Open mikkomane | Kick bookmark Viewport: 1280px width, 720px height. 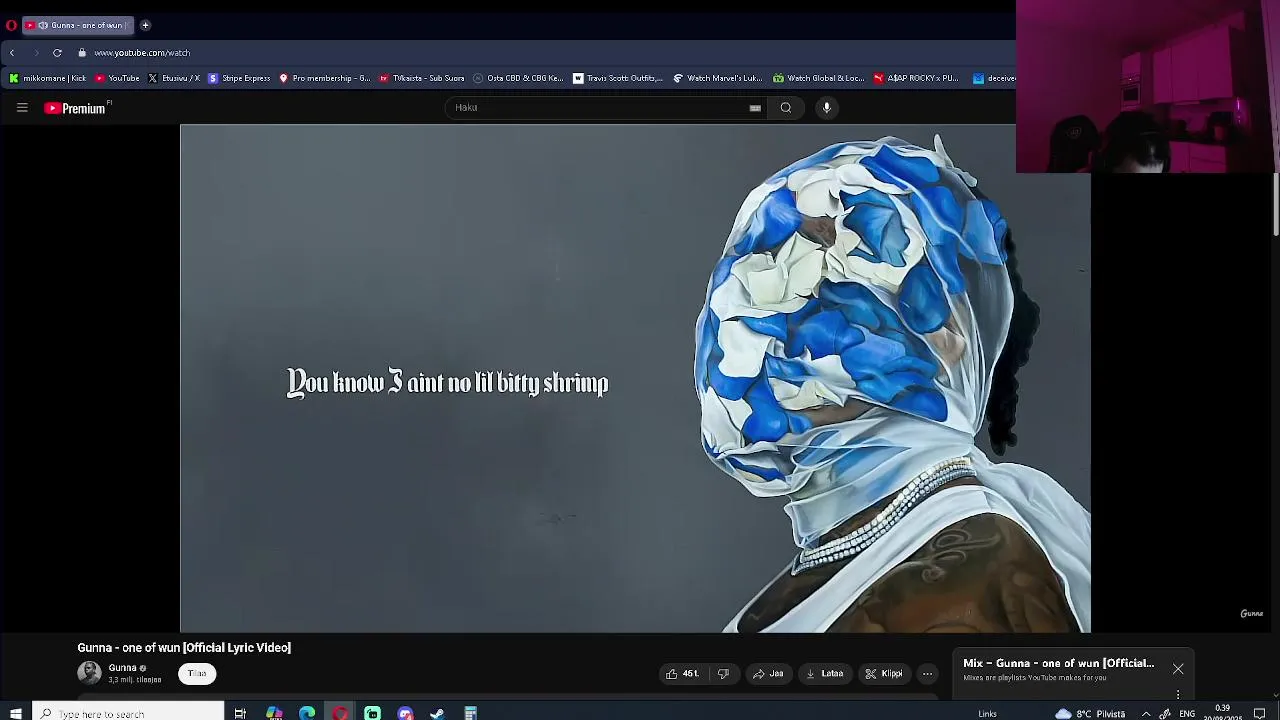[x=48, y=78]
